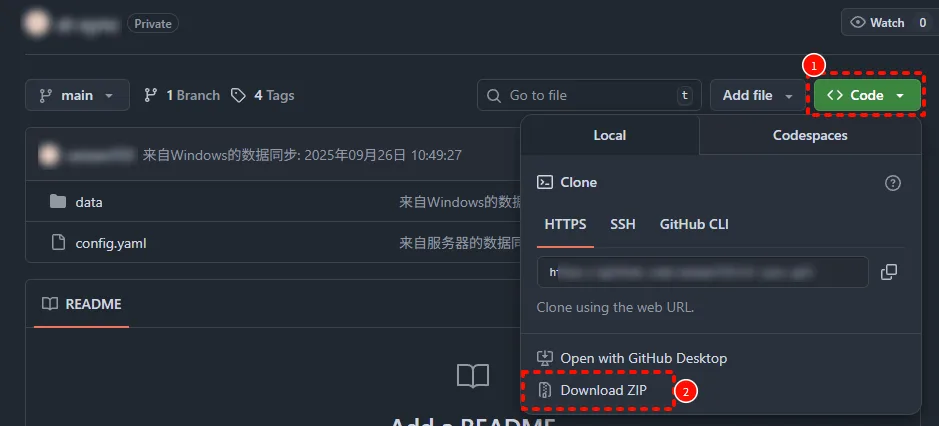Focus the Go to file search field
The height and width of the screenshot is (426, 939).
589,95
